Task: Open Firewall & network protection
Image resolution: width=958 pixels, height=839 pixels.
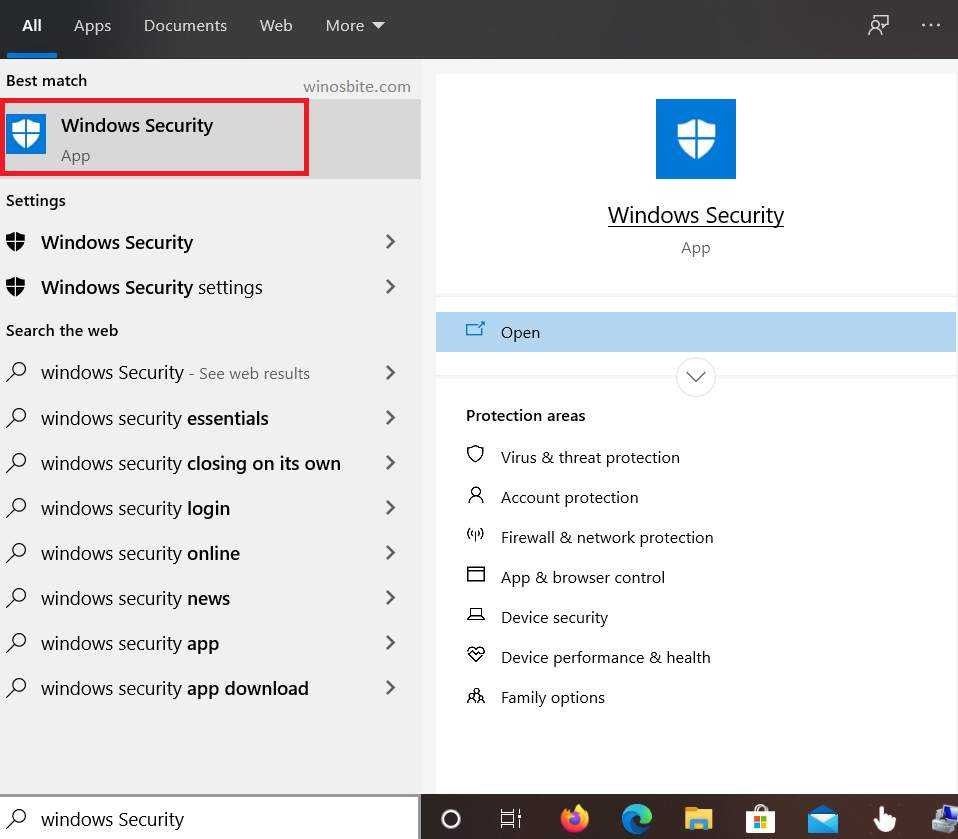Action: (x=606, y=537)
